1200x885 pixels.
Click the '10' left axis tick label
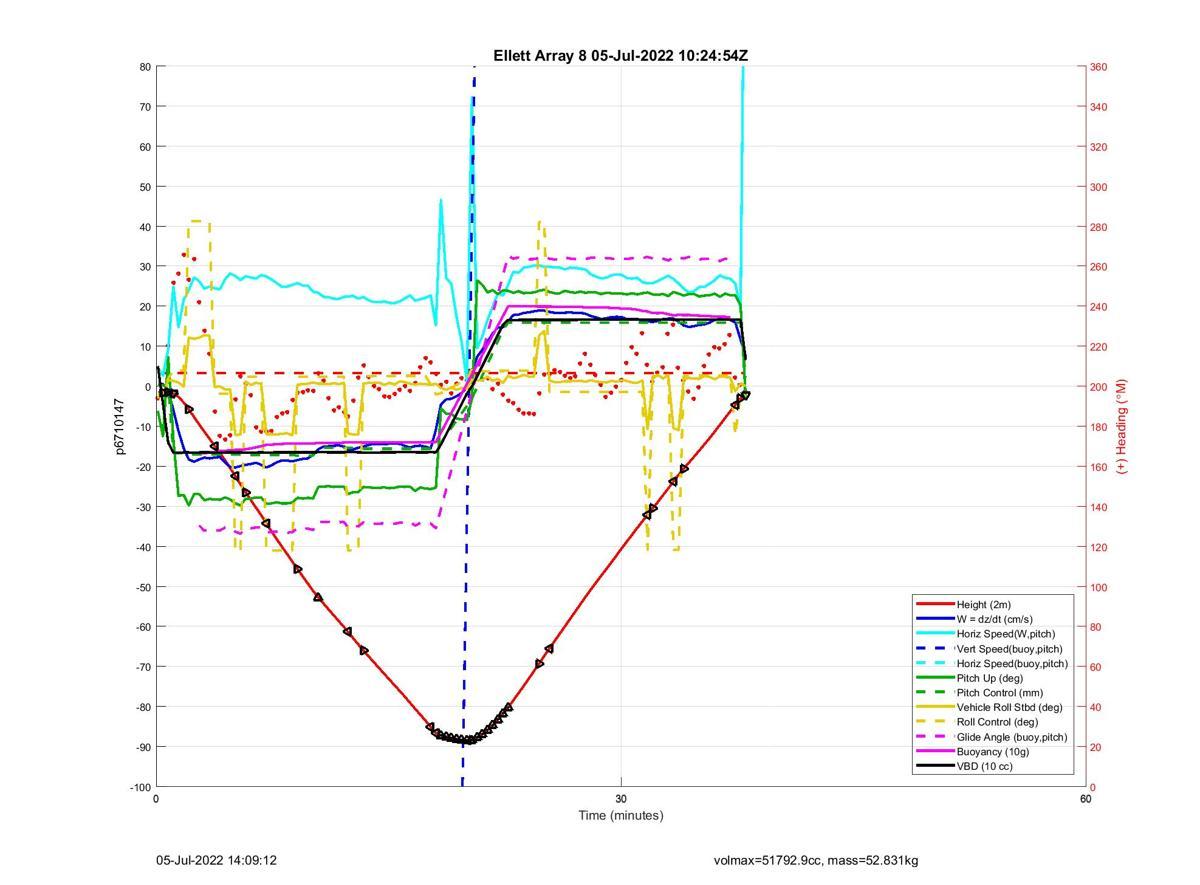coord(145,347)
